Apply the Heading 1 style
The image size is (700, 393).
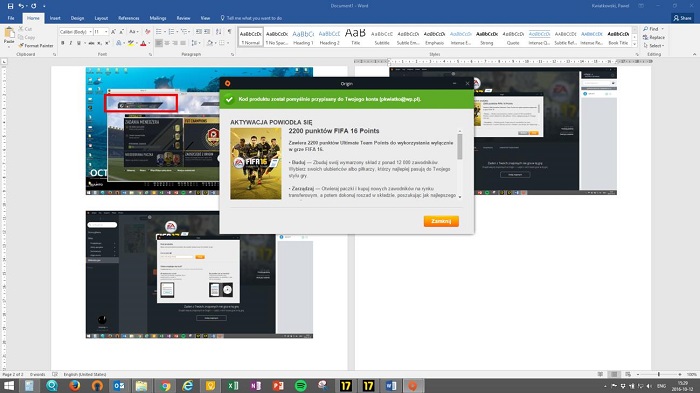303,37
